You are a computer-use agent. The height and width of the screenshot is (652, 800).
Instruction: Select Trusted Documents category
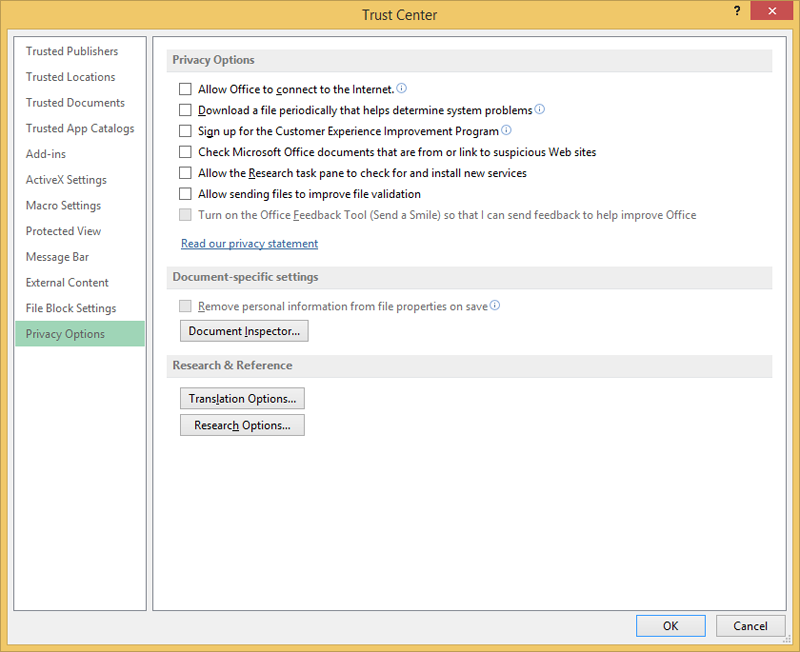(80, 103)
